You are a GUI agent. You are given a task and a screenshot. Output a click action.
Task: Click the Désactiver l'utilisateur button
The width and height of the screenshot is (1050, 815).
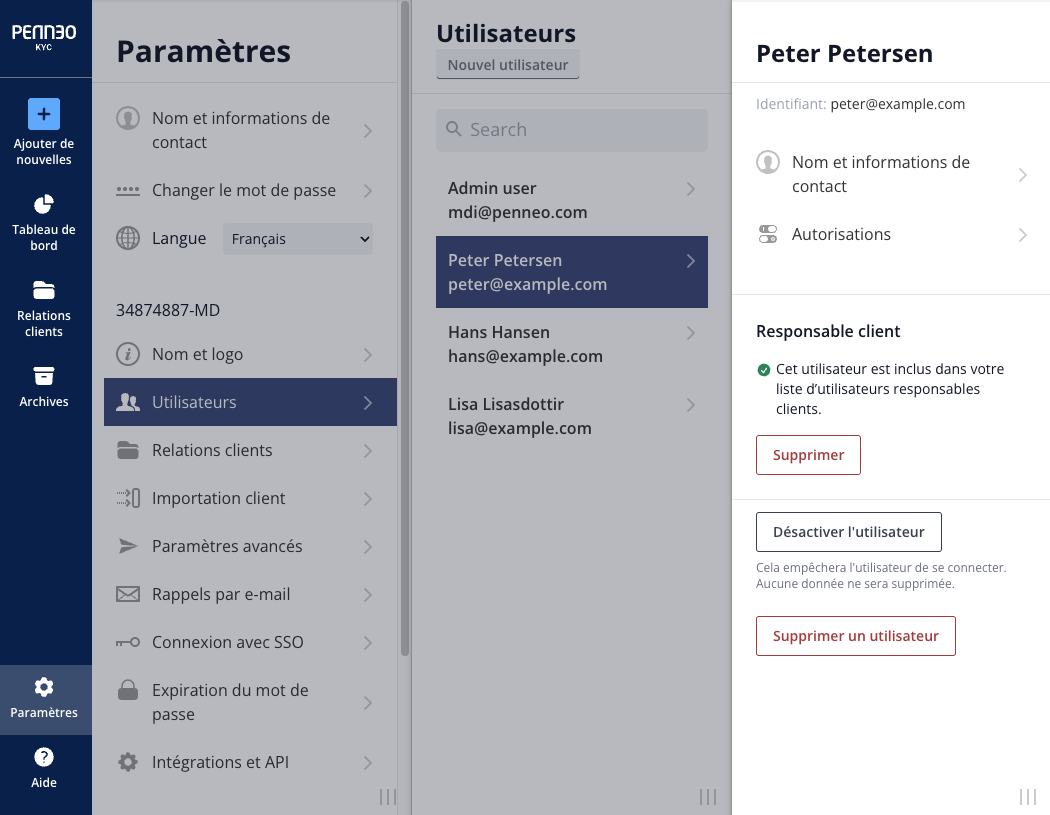[x=848, y=532]
